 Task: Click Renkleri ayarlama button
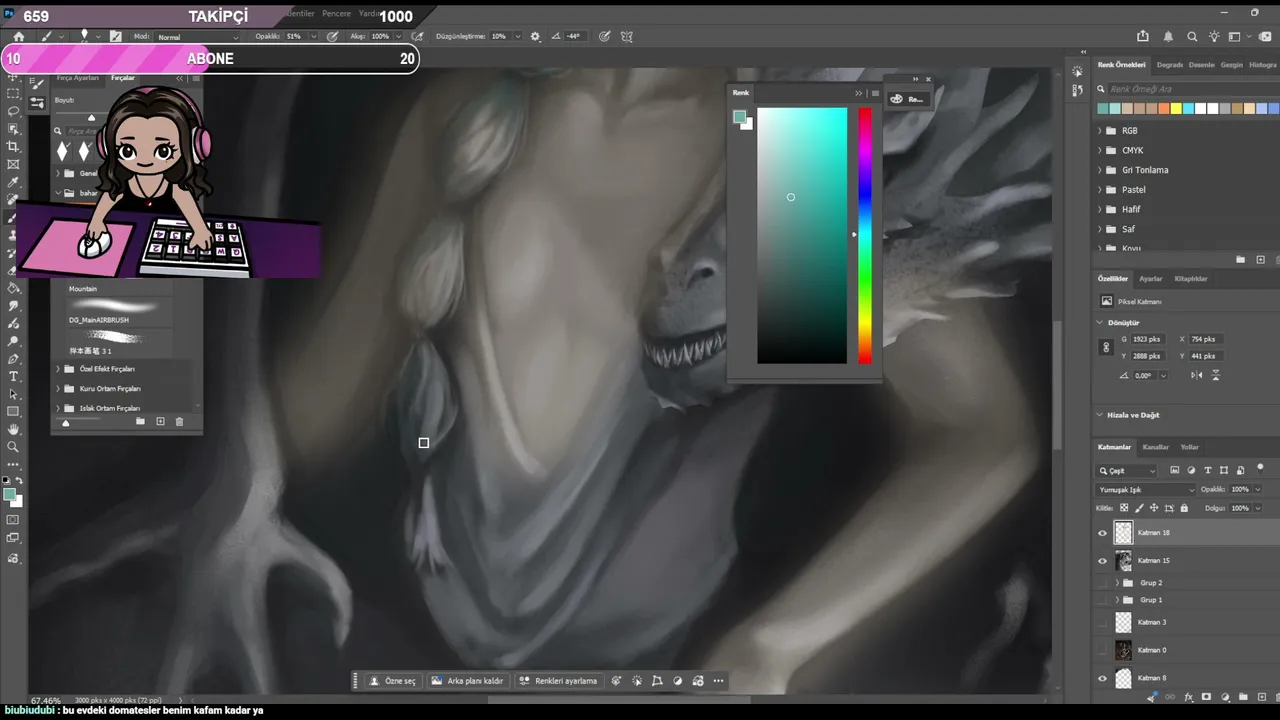[559, 681]
